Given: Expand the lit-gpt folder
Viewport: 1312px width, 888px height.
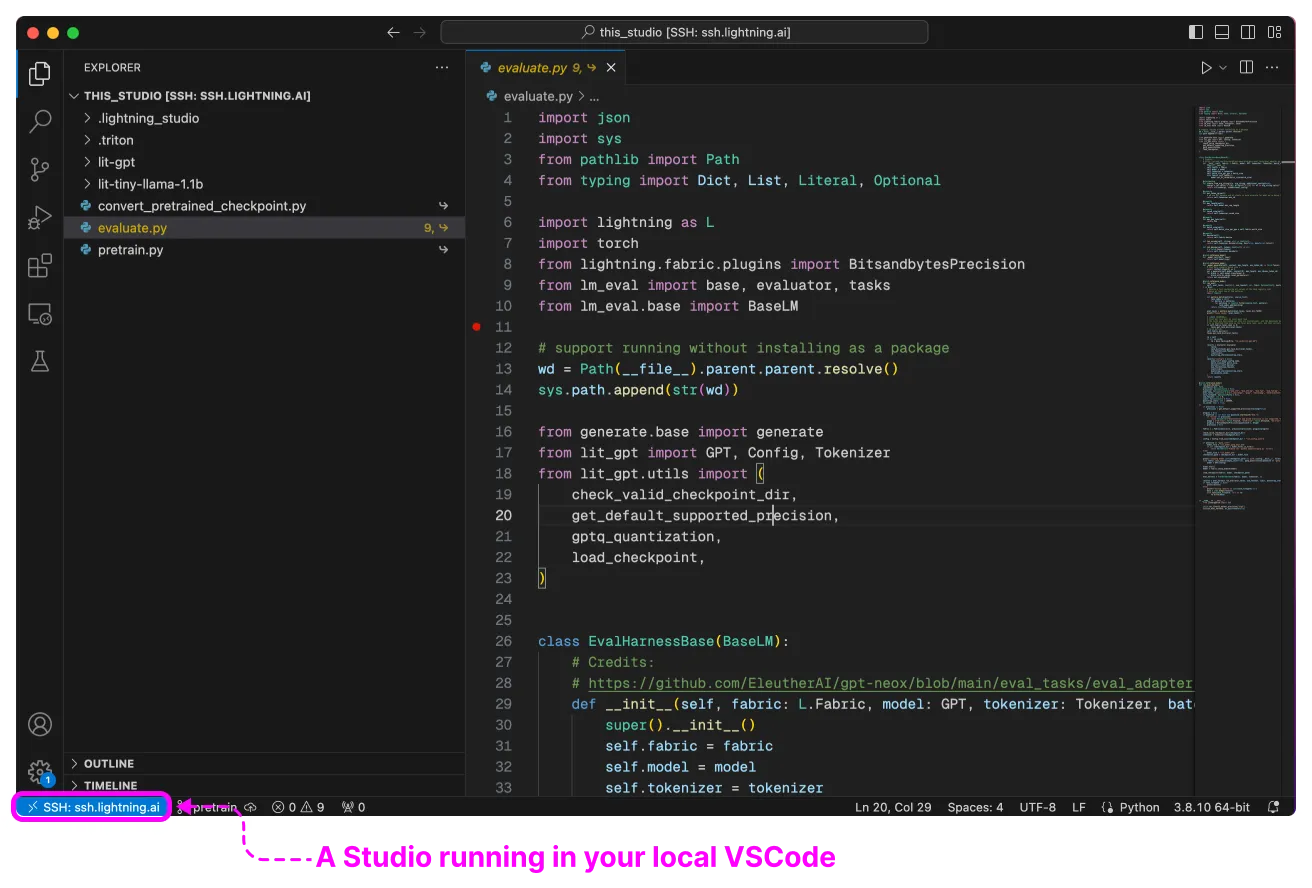Looking at the screenshot, I should click(x=265, y=162).
